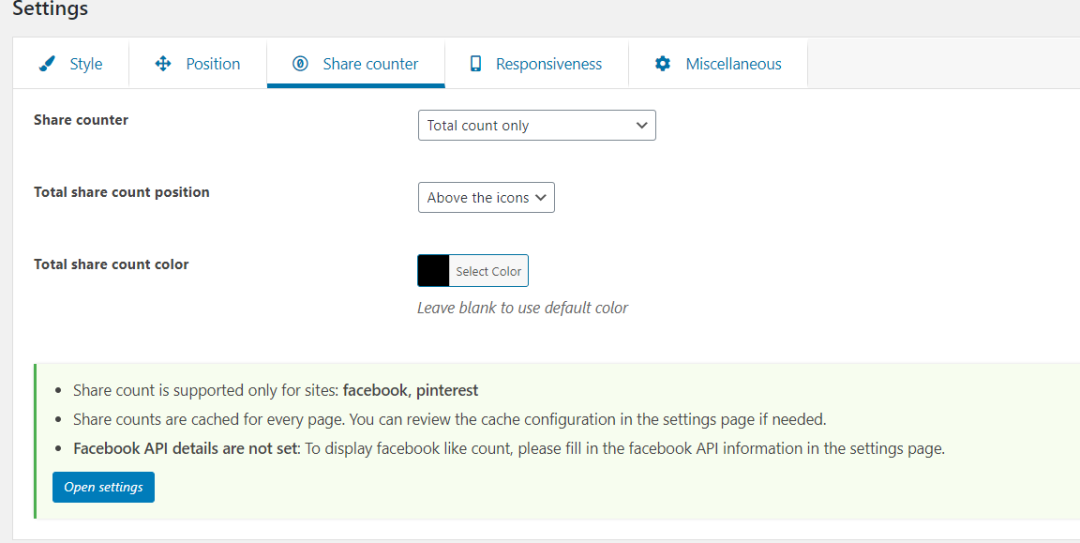The image size is (1080, 543).
Task: Select the Share counter tab label
Action: point(371,64)
